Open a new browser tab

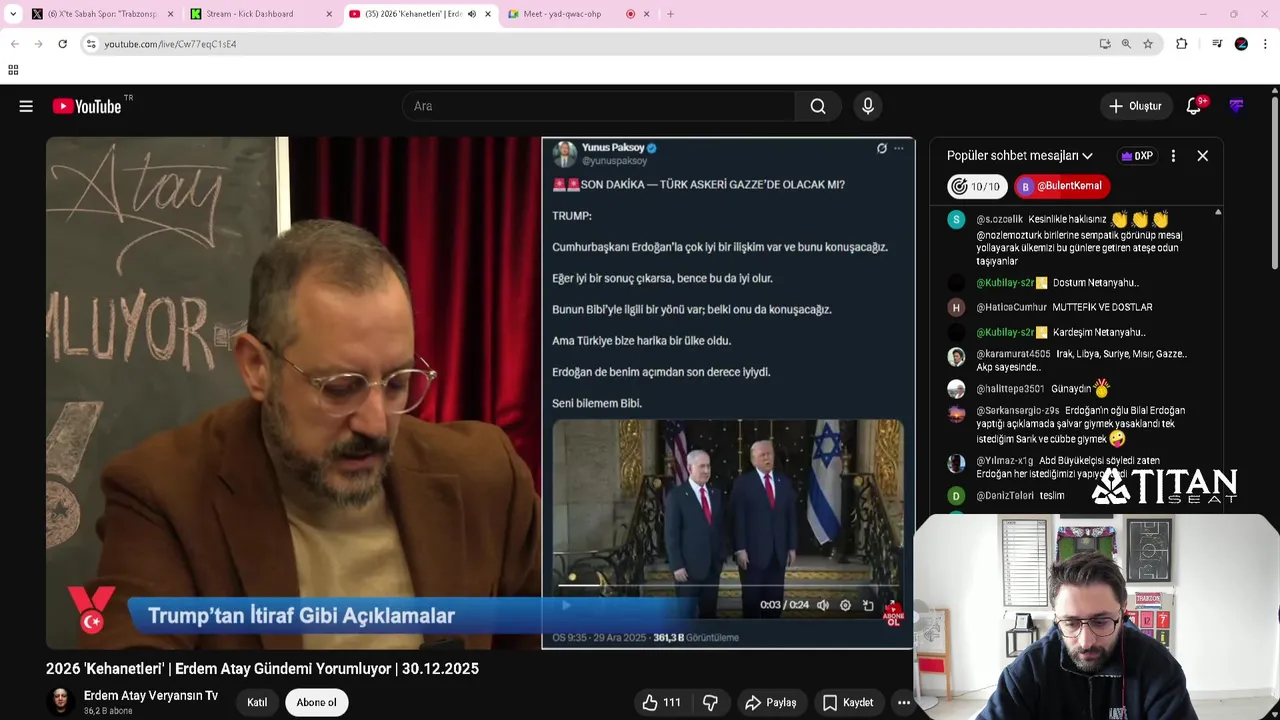(x=670, y=14)
